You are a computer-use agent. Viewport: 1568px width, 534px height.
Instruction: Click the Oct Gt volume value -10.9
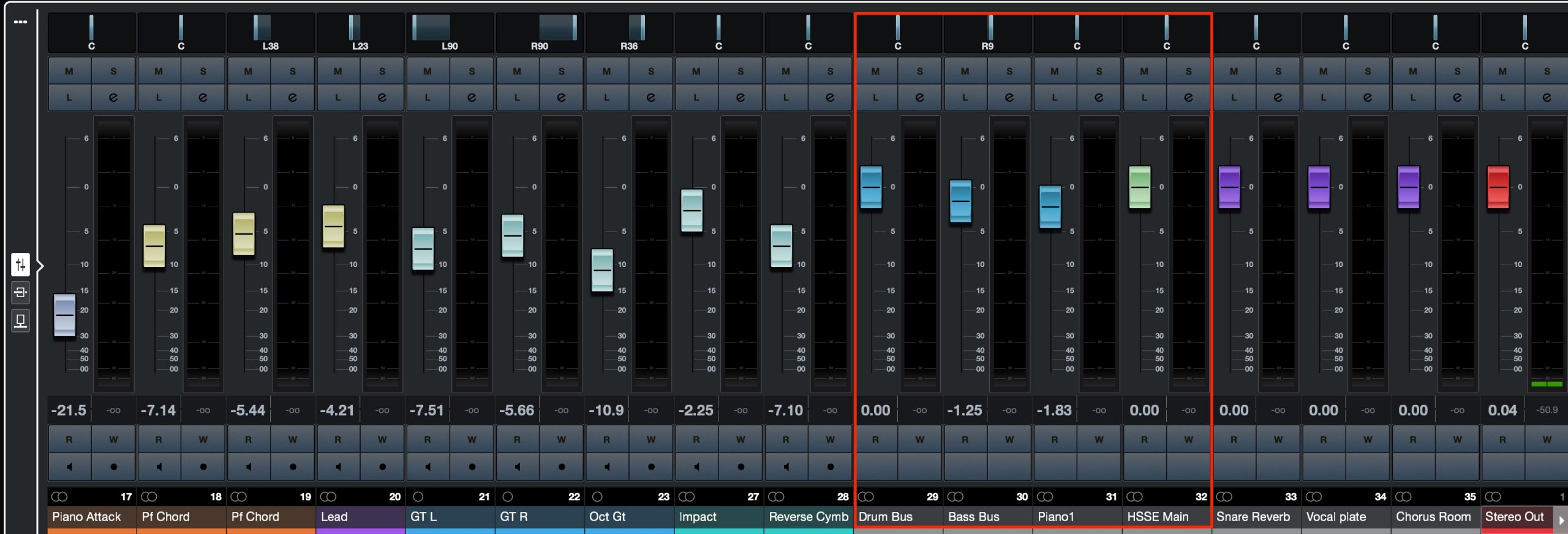coord(606,410)
